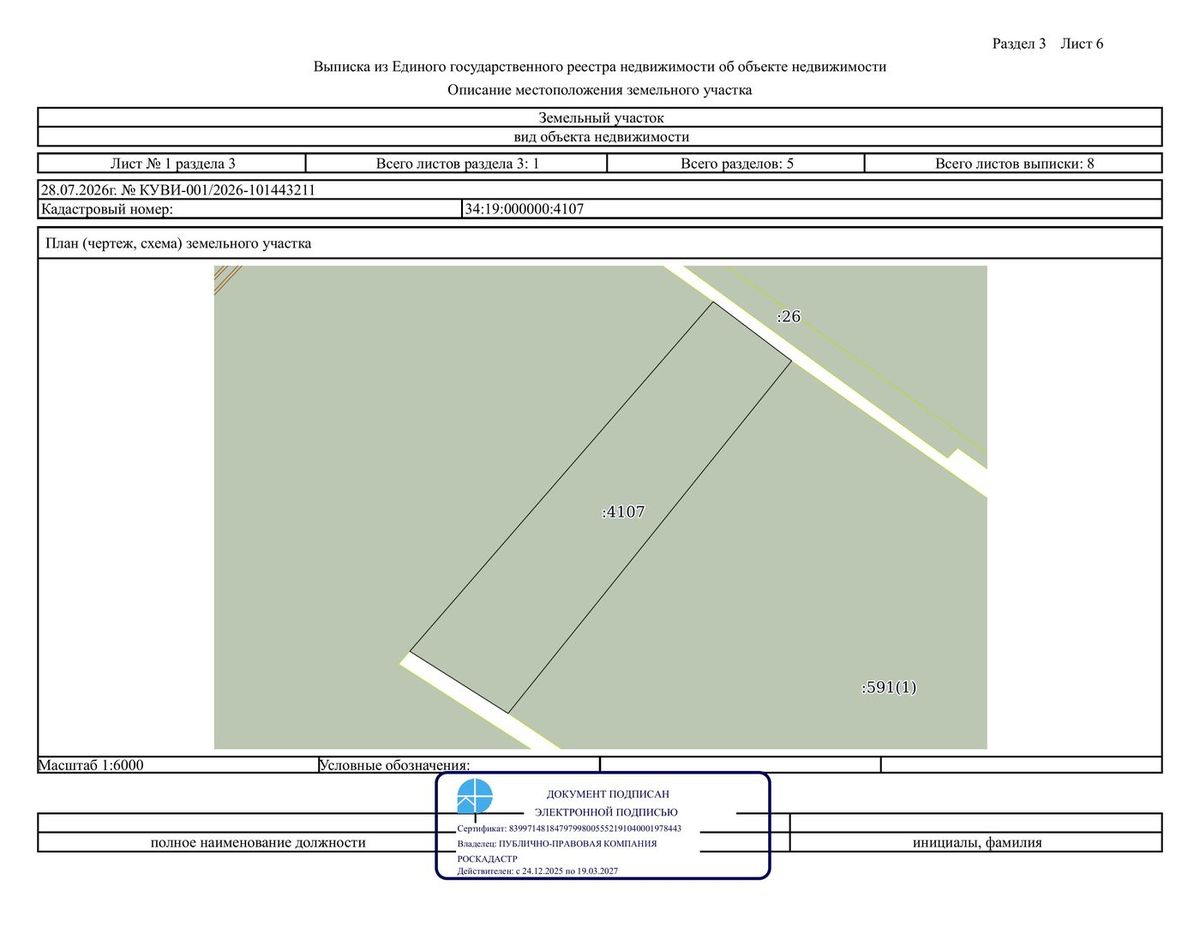Click "ЭЛЕКТРОННОЙ ПОДПИСЬЮ" in the stamp
The height and width of the screenshot is (927, 1200).
click(x=606, y=812)
